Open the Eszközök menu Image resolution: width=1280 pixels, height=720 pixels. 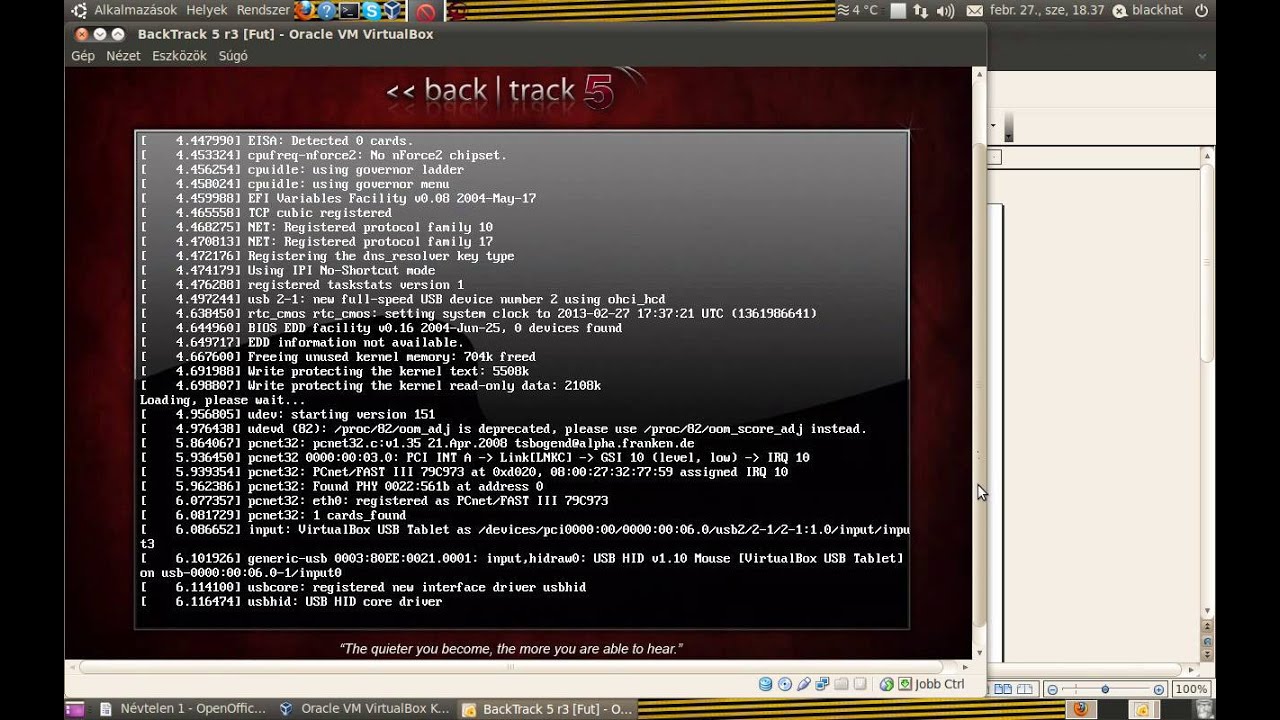point(179,56)
